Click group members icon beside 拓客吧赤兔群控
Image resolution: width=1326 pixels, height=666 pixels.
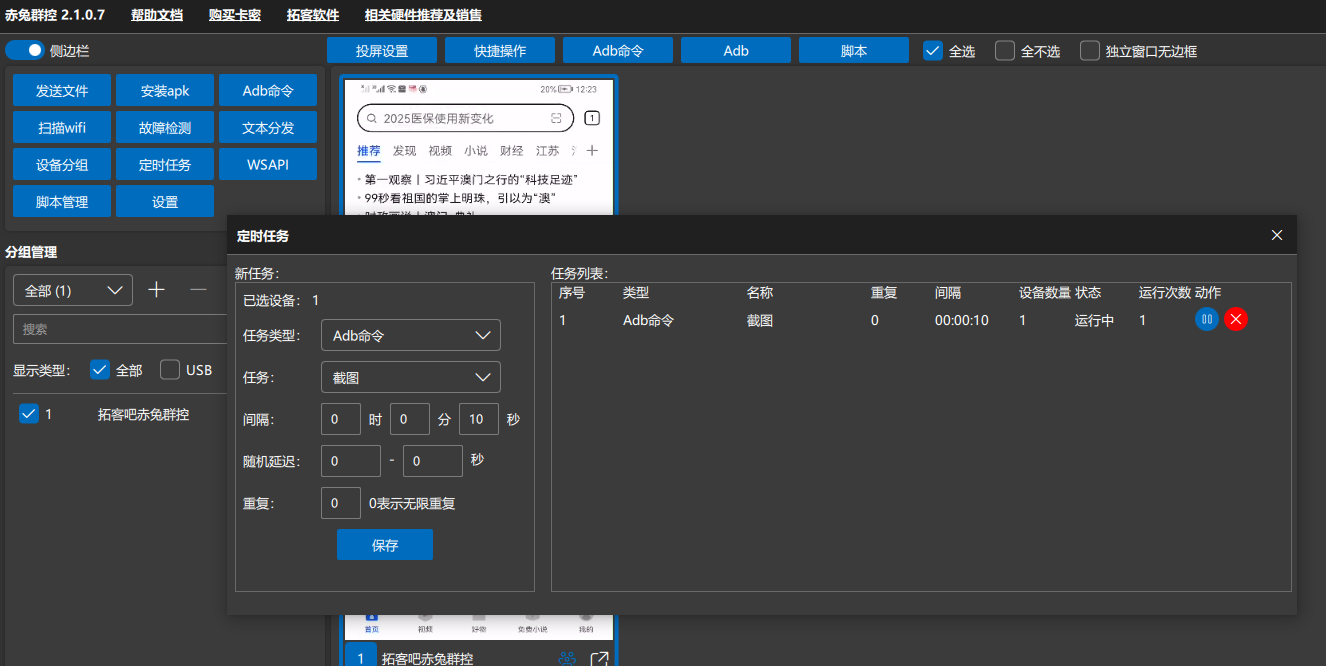tap(568, 657)
